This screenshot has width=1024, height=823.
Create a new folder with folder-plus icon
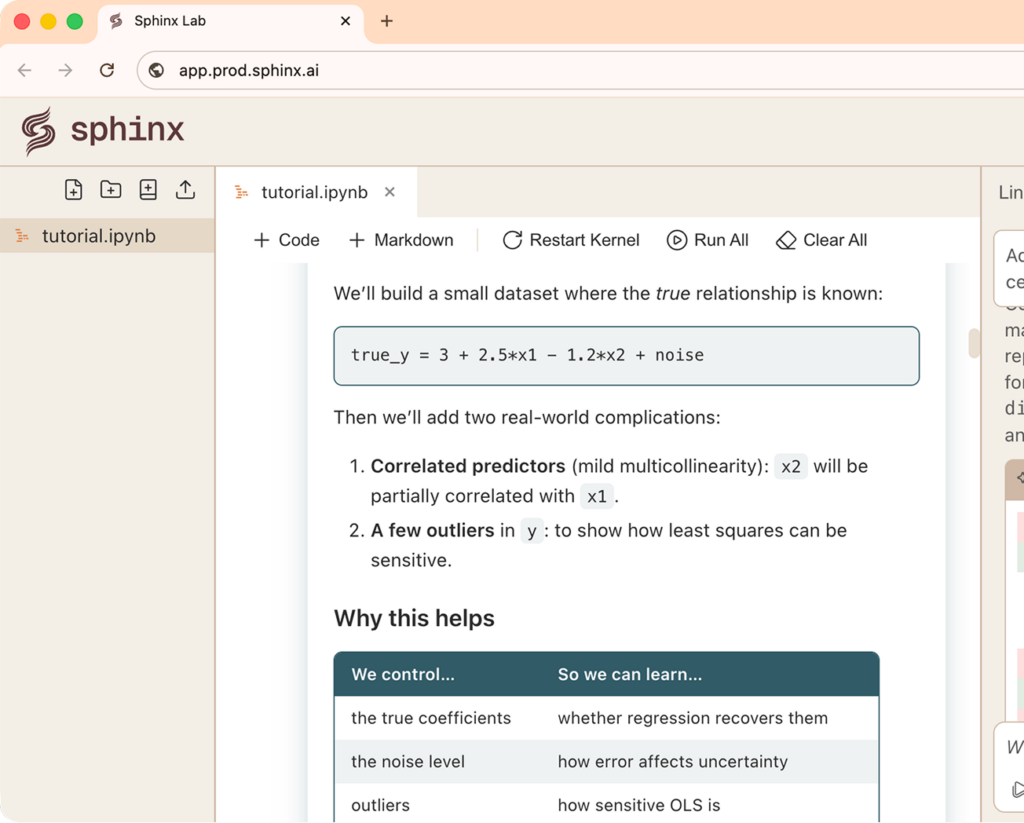coord(111,190)
